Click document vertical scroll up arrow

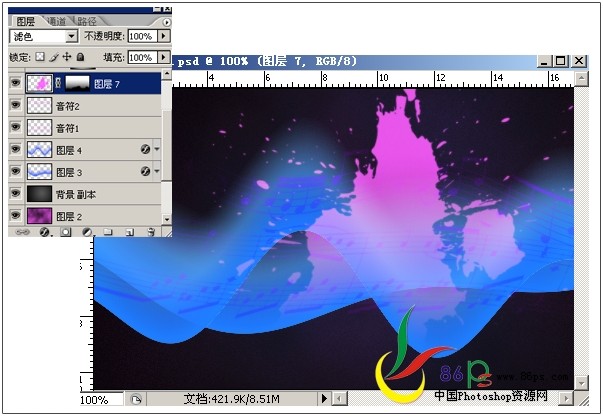(x=581, y=79)
